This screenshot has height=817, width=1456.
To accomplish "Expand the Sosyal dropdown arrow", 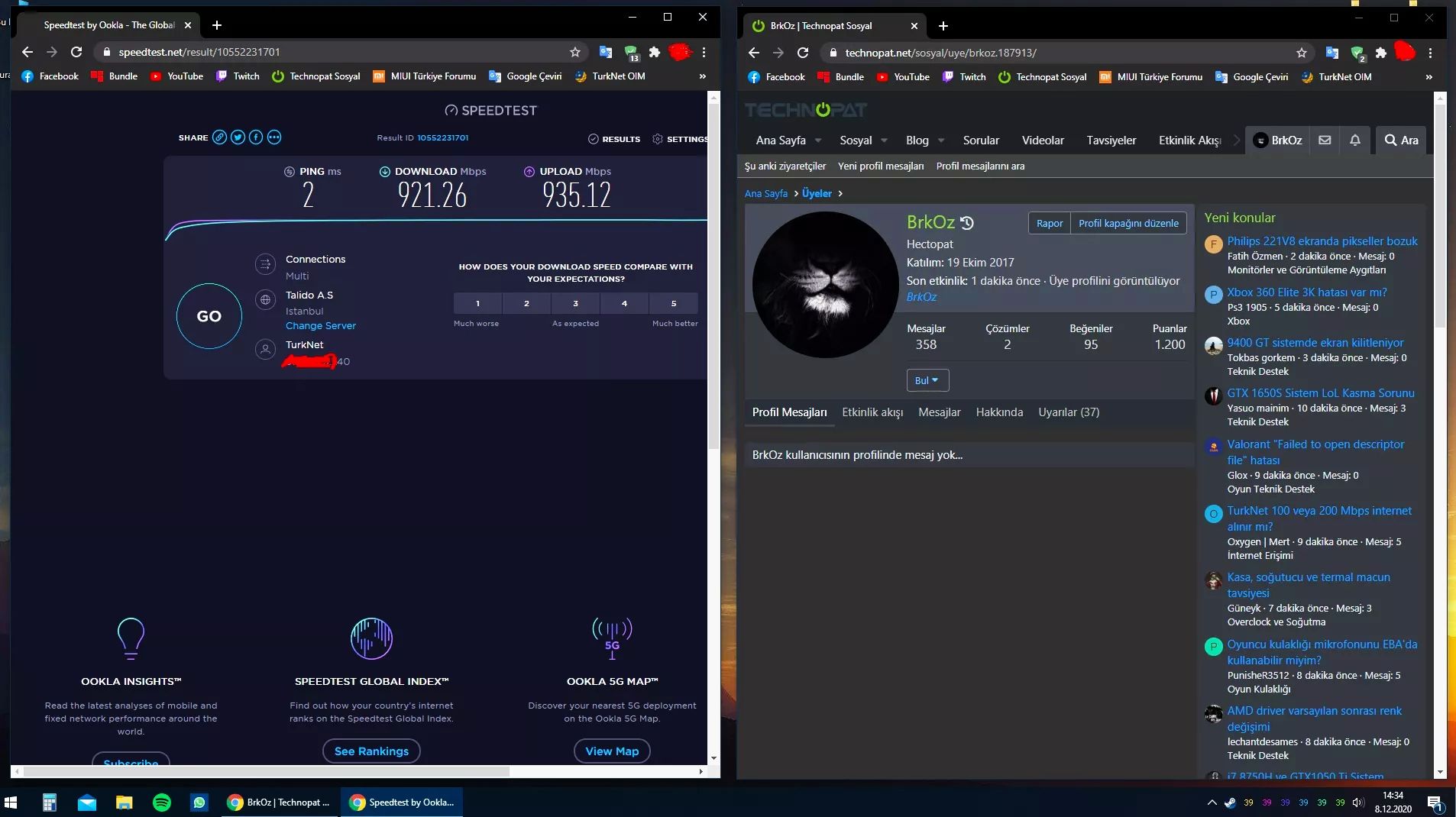I will (x=884, y=140).
